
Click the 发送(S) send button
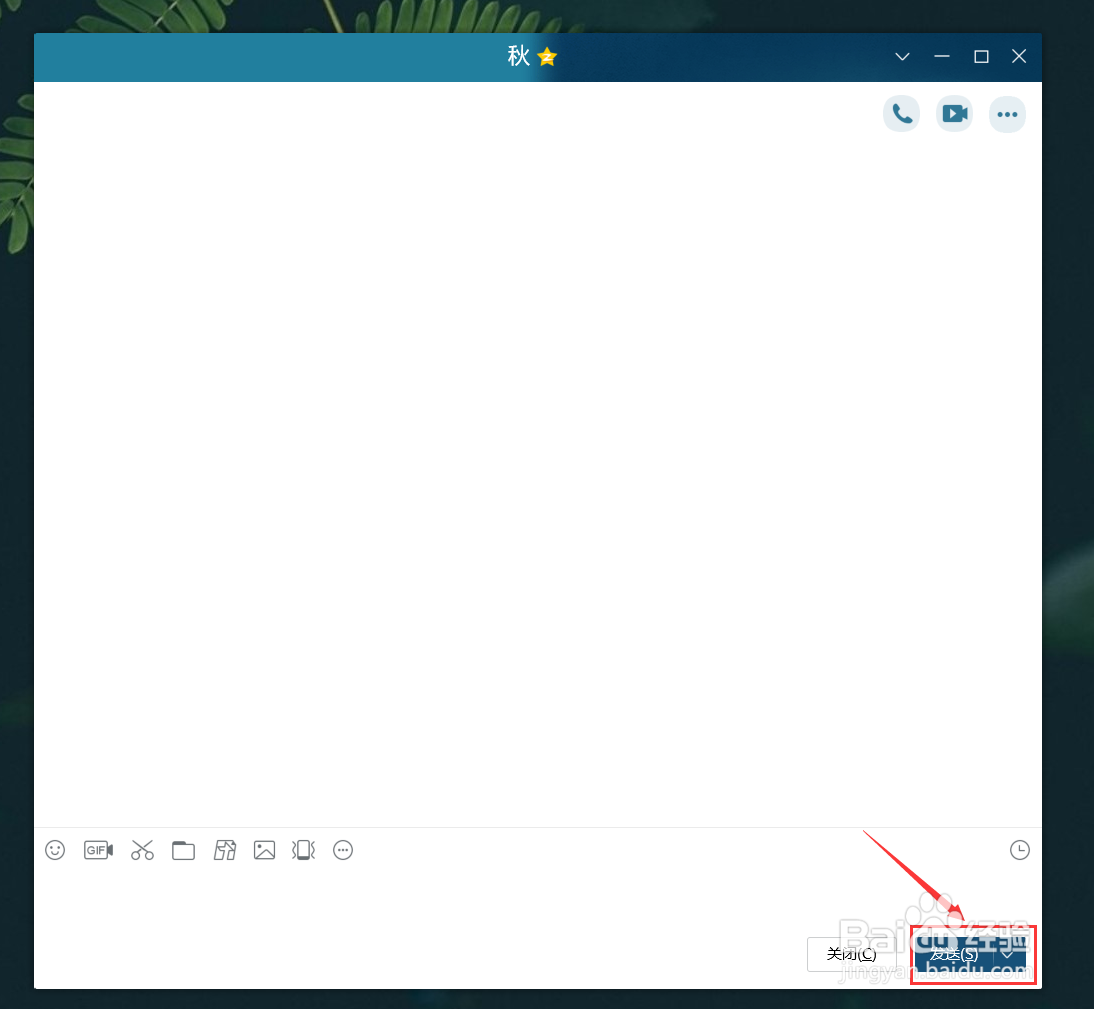[954, 954]
